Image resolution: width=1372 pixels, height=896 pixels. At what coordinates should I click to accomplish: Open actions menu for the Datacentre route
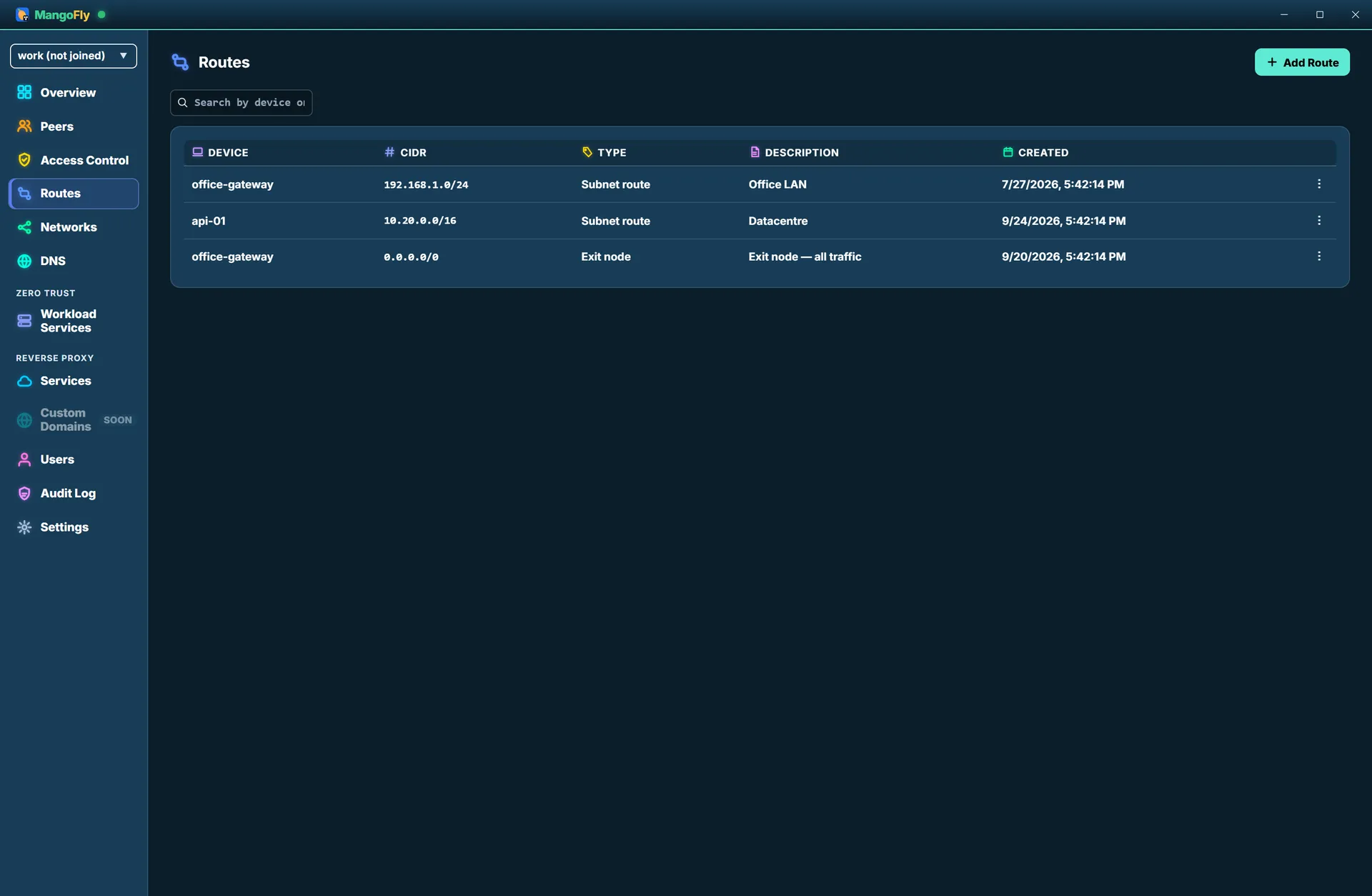pos(1319,221)
